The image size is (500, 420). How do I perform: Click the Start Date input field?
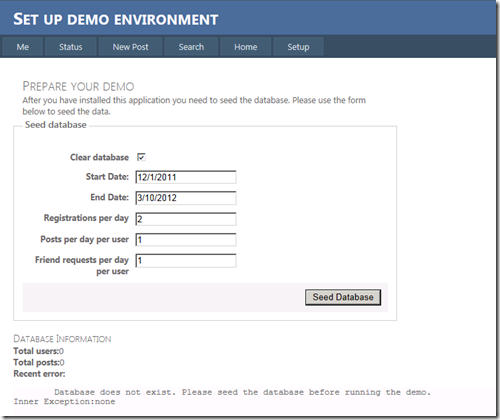tap(186, 177)
